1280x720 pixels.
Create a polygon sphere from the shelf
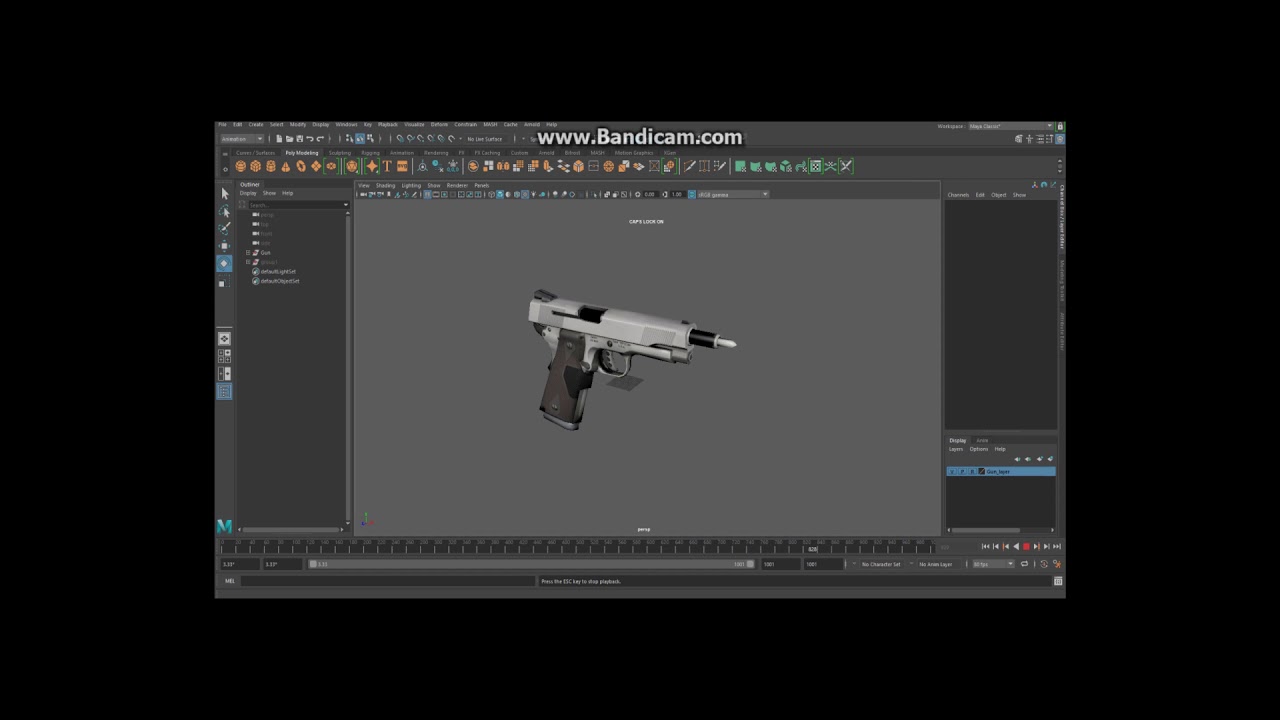(x=241, y=166)
